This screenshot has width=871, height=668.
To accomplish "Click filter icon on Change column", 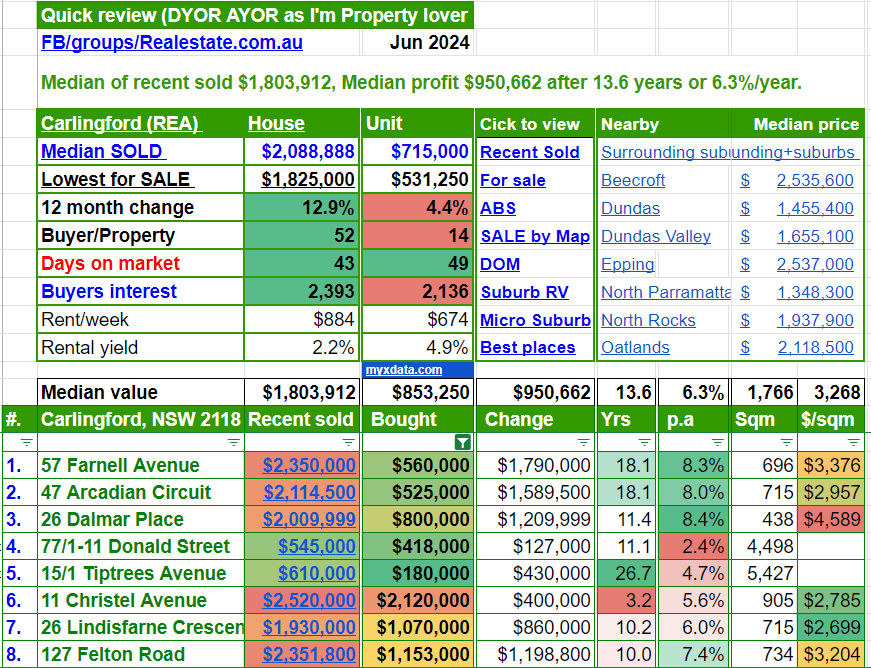I will (584, 442).
